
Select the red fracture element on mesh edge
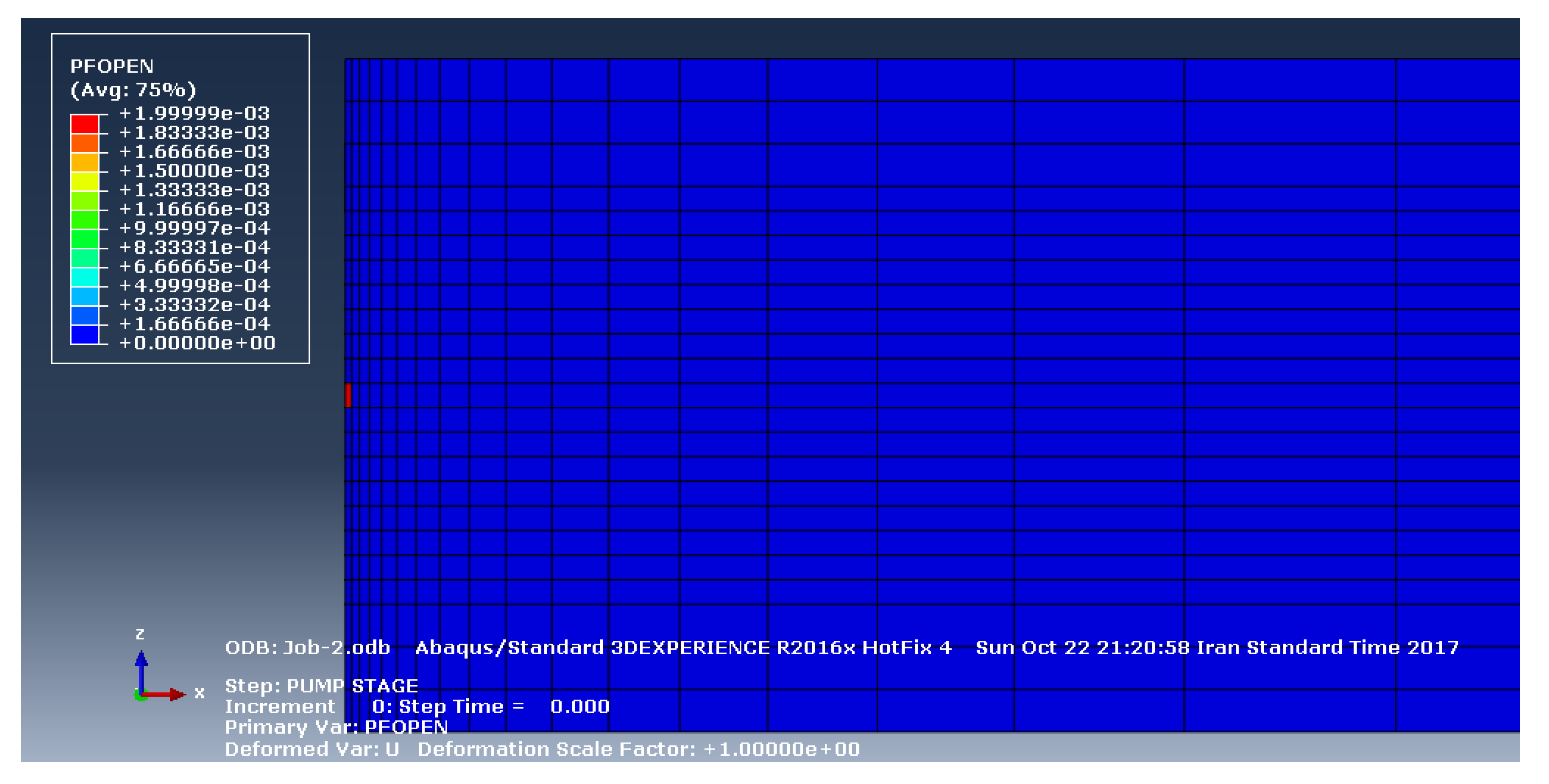point(348,395)
